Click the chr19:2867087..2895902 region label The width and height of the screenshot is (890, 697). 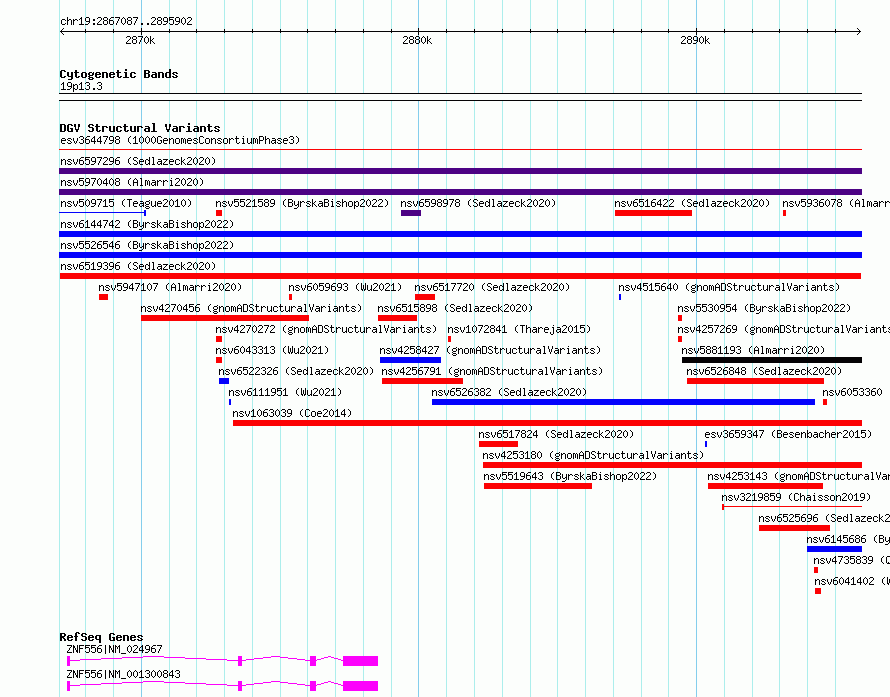pos(127,21)
